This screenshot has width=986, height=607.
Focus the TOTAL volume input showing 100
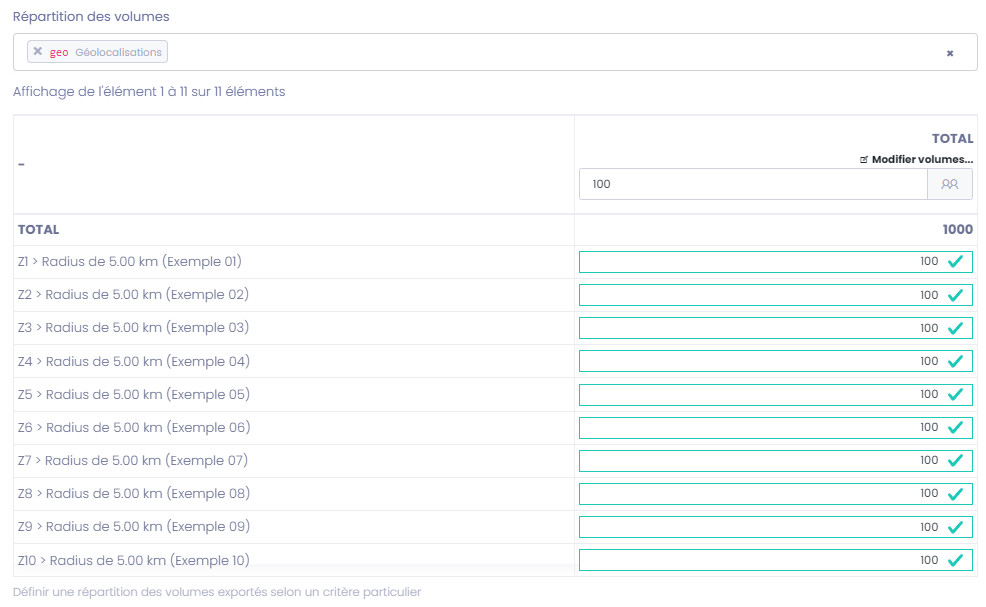coord(752,184)
